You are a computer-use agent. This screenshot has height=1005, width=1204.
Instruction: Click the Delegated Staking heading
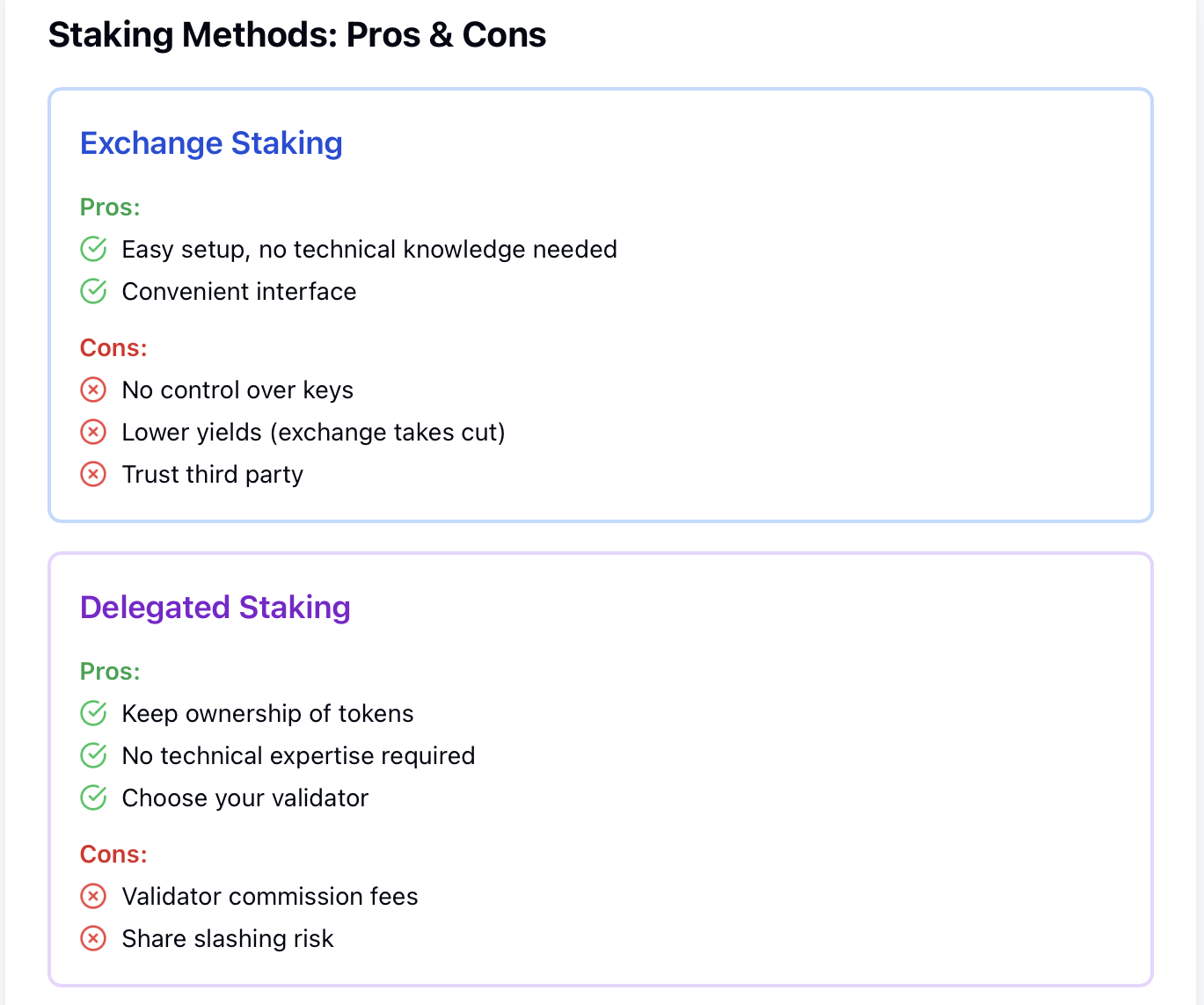(x=215, y=608)
